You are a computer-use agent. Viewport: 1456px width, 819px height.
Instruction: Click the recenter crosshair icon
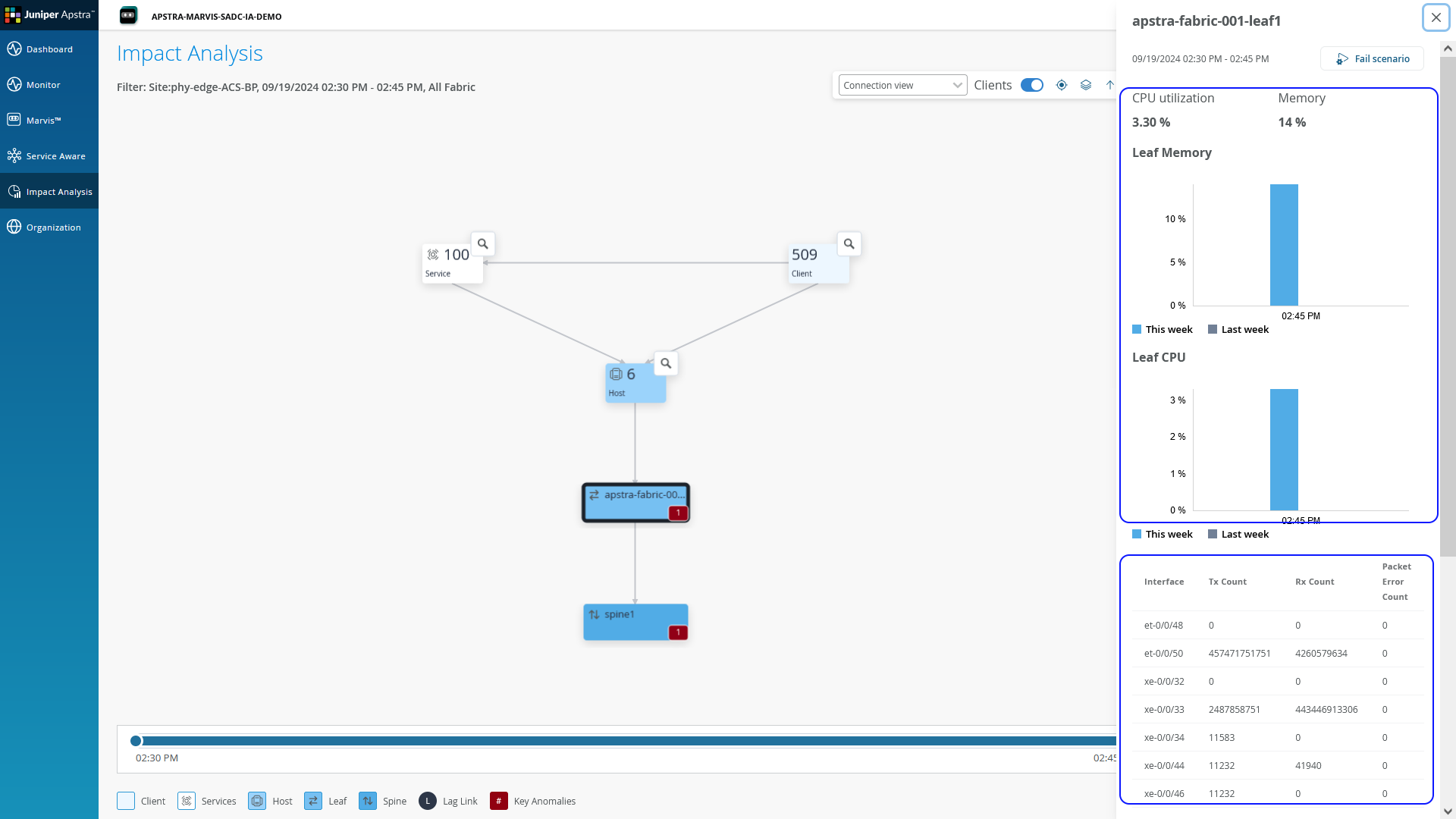tap(1061, 85)
